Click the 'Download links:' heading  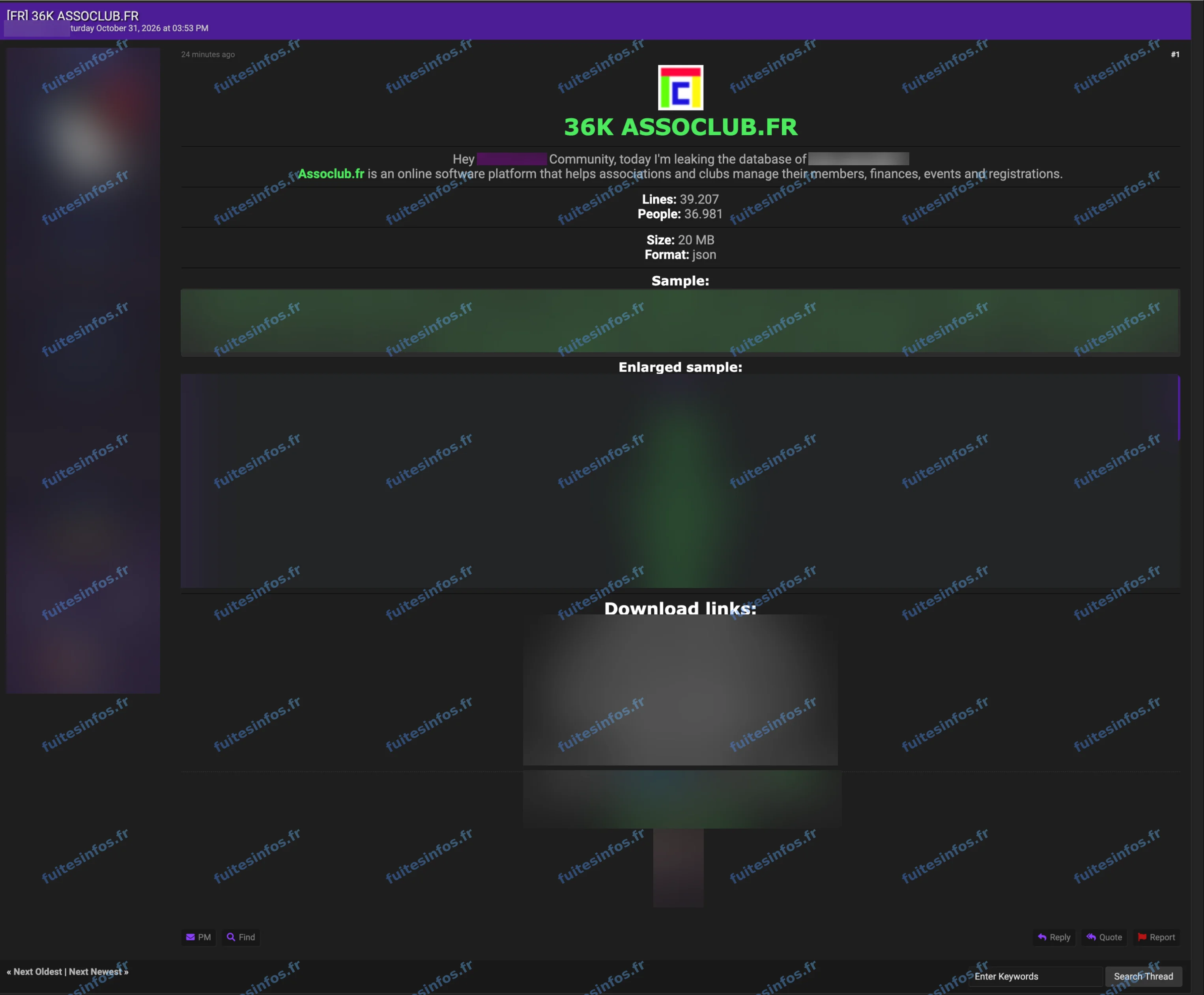681,608
